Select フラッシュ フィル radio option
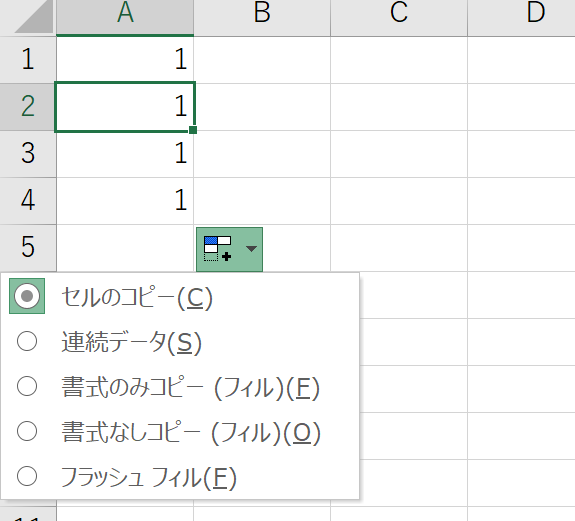Image resolution: width=575 pixels, height=521 pixels. [27, 477]
